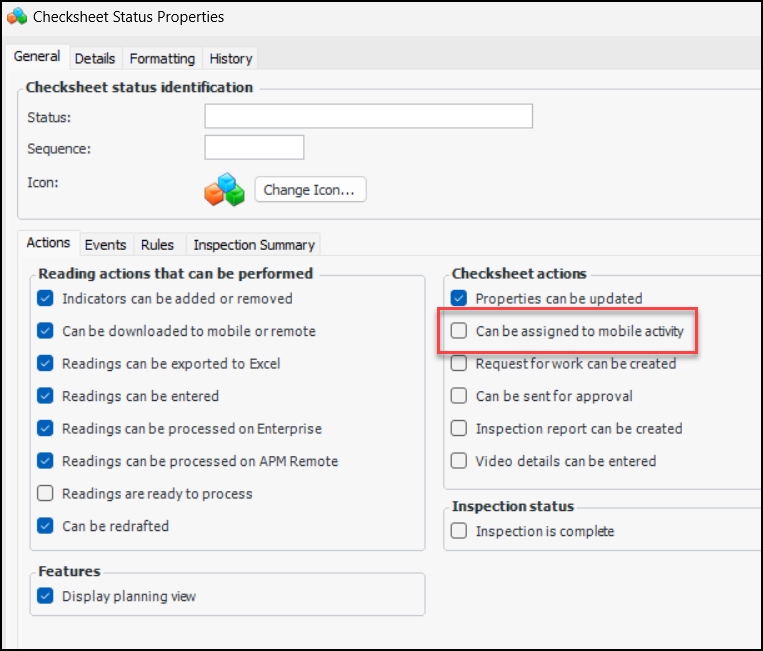This screenshot has height=651, width=763.
Task: Check Can be assigned to mobile activity
Action: (x=458, y=331)
